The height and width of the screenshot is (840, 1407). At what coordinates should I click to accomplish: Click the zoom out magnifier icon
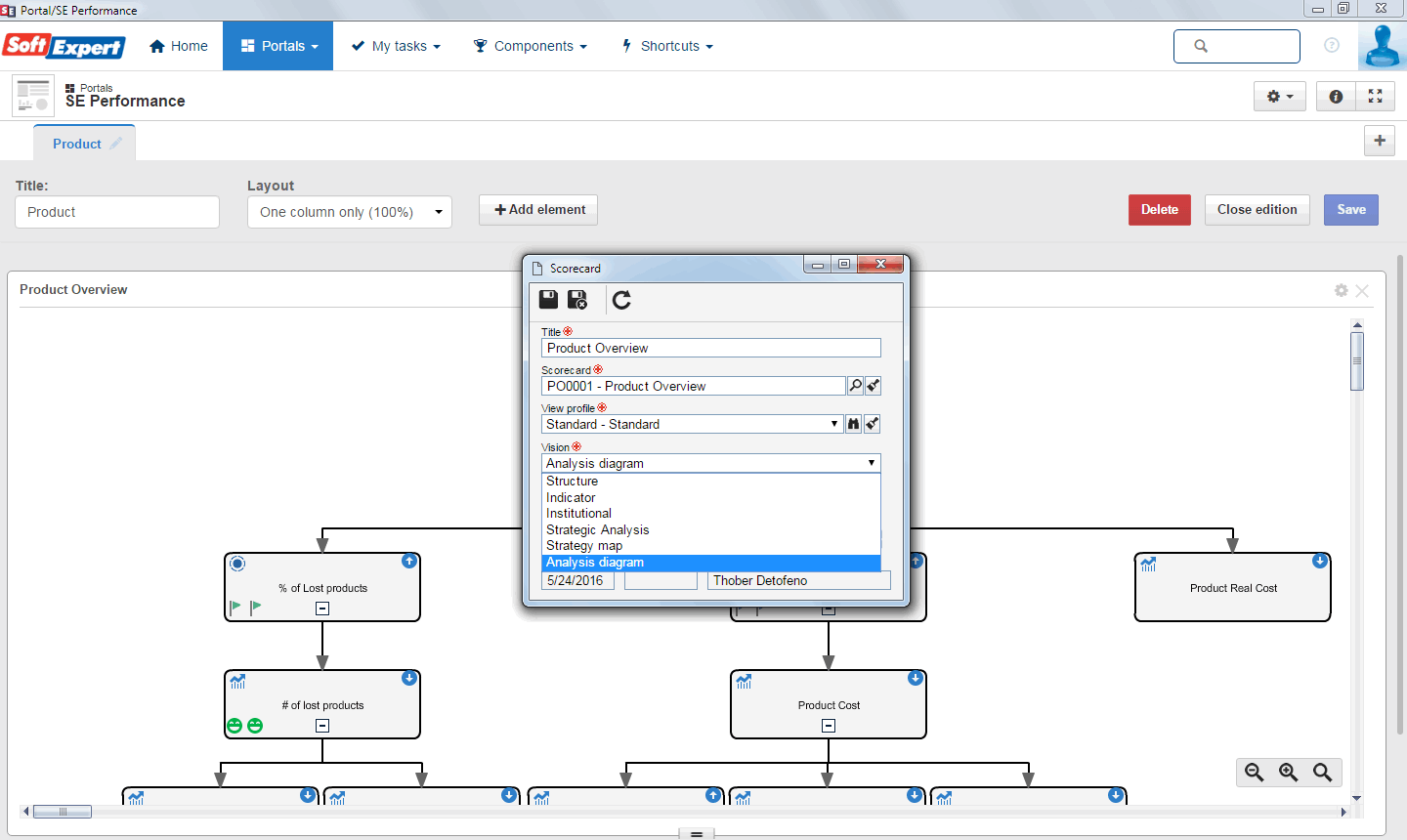pyautogui.click(x=1255, y=773)
